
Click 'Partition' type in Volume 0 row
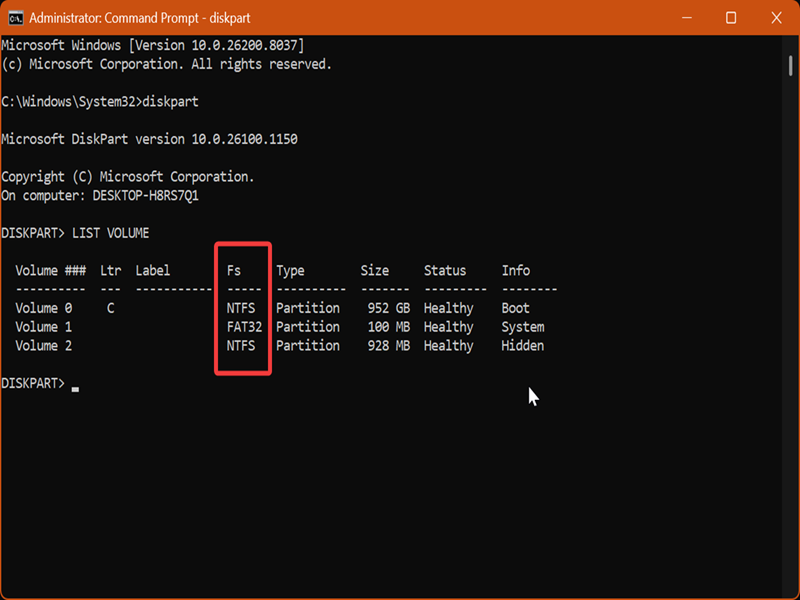[308, 308]
